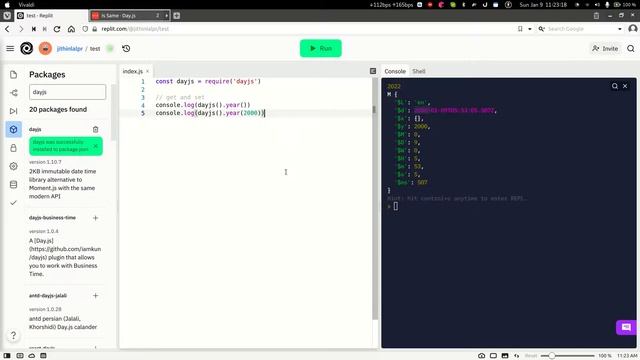
Task: Open the Help question mark icon
Action: [13, 336]
